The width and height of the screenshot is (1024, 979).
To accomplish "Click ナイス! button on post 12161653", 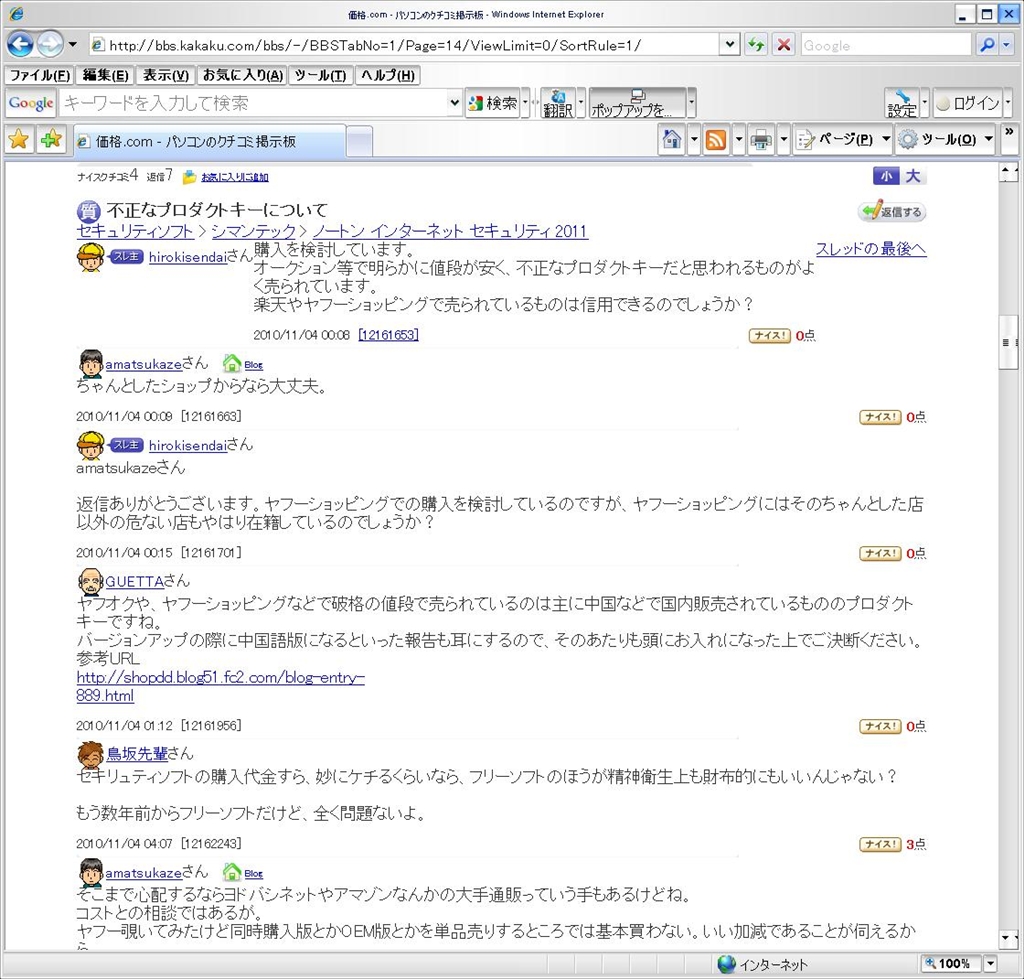I will point(769,336).
